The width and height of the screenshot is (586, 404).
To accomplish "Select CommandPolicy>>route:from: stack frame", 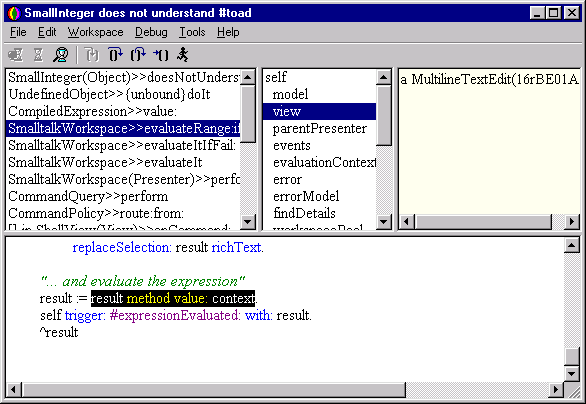I will point(123,213).
